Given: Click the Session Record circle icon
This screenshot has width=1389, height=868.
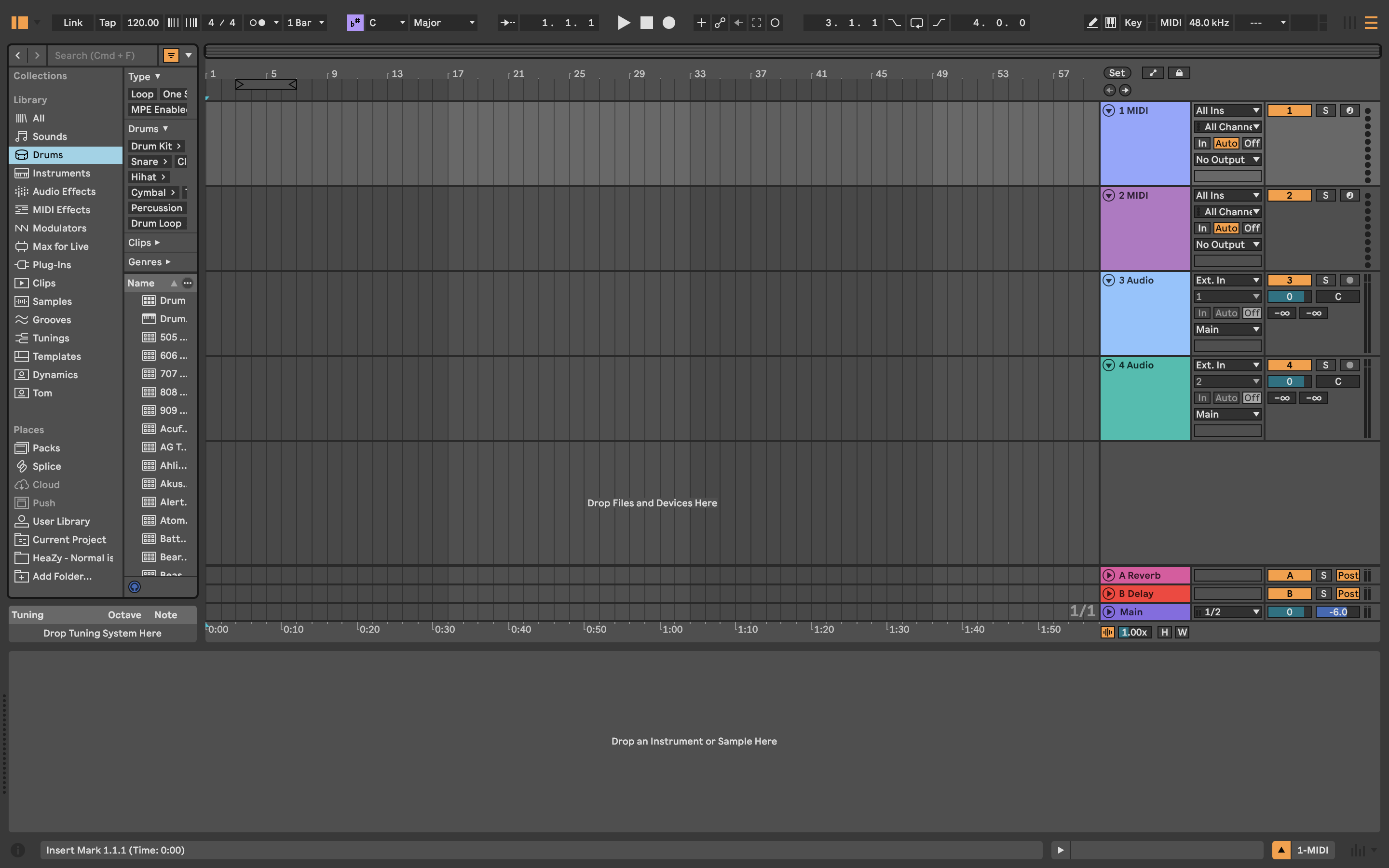Looking at the screenshot, I should click(775, 22).
